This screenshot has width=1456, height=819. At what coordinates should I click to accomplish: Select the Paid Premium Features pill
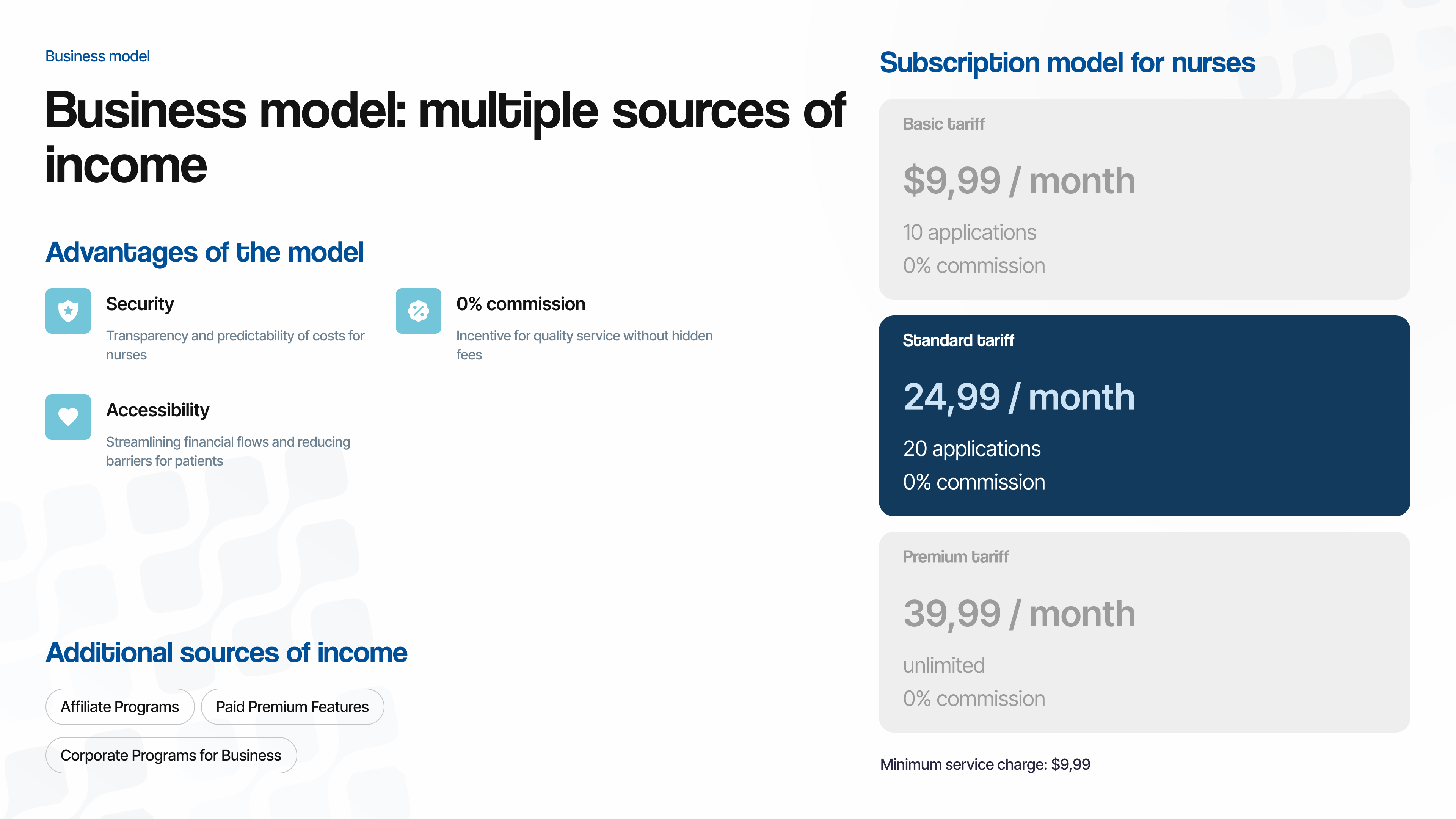292,706
